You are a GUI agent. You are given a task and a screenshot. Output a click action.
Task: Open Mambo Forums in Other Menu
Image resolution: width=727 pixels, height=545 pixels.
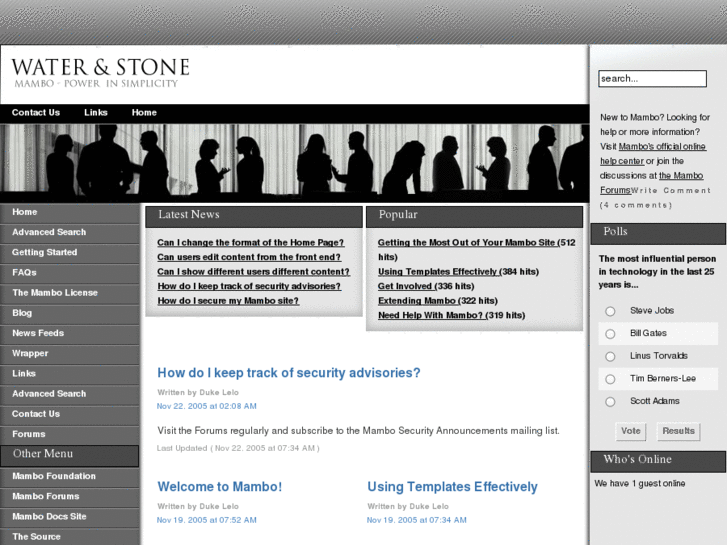click(x=70, y=497)
